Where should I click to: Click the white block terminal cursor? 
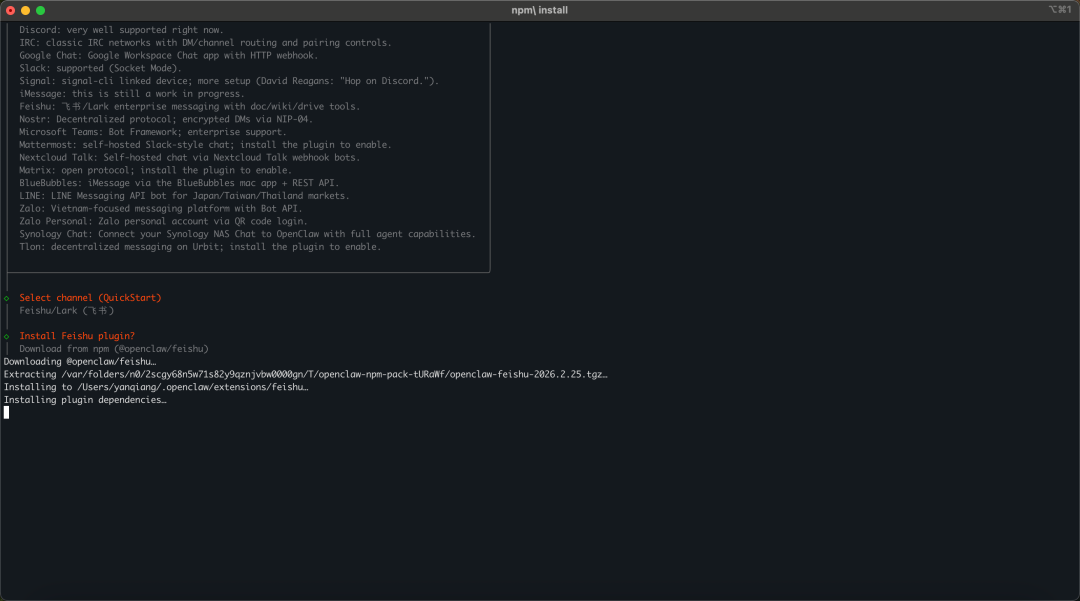pos(6,412)
